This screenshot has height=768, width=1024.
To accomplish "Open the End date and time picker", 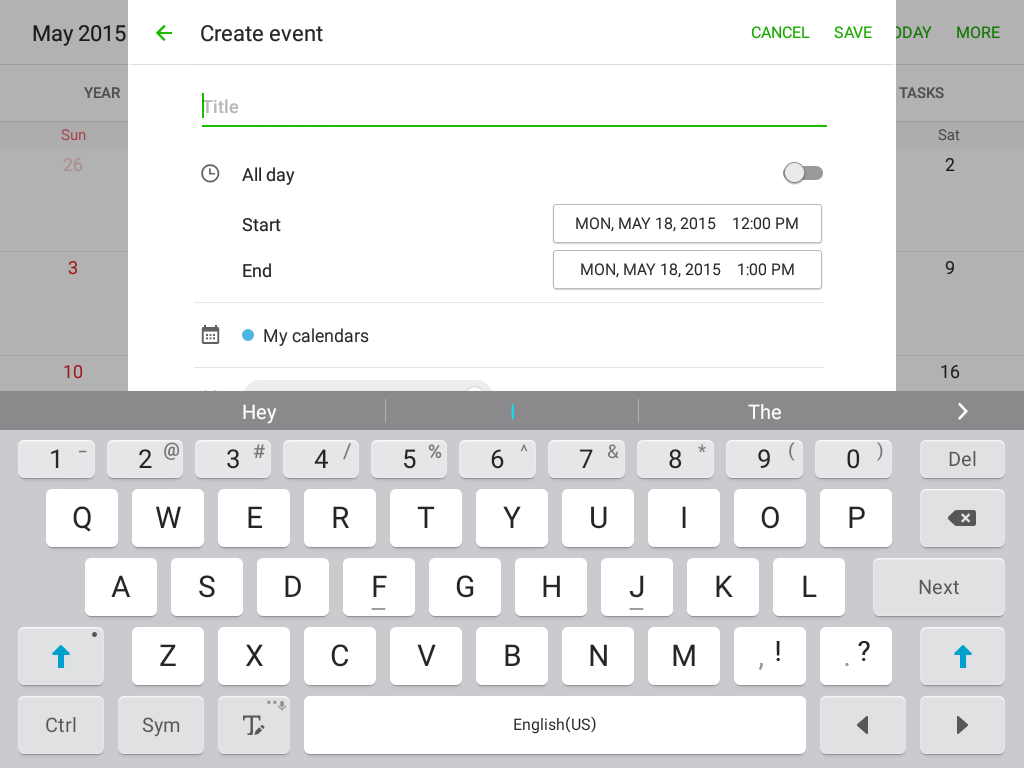I will 687,270.
